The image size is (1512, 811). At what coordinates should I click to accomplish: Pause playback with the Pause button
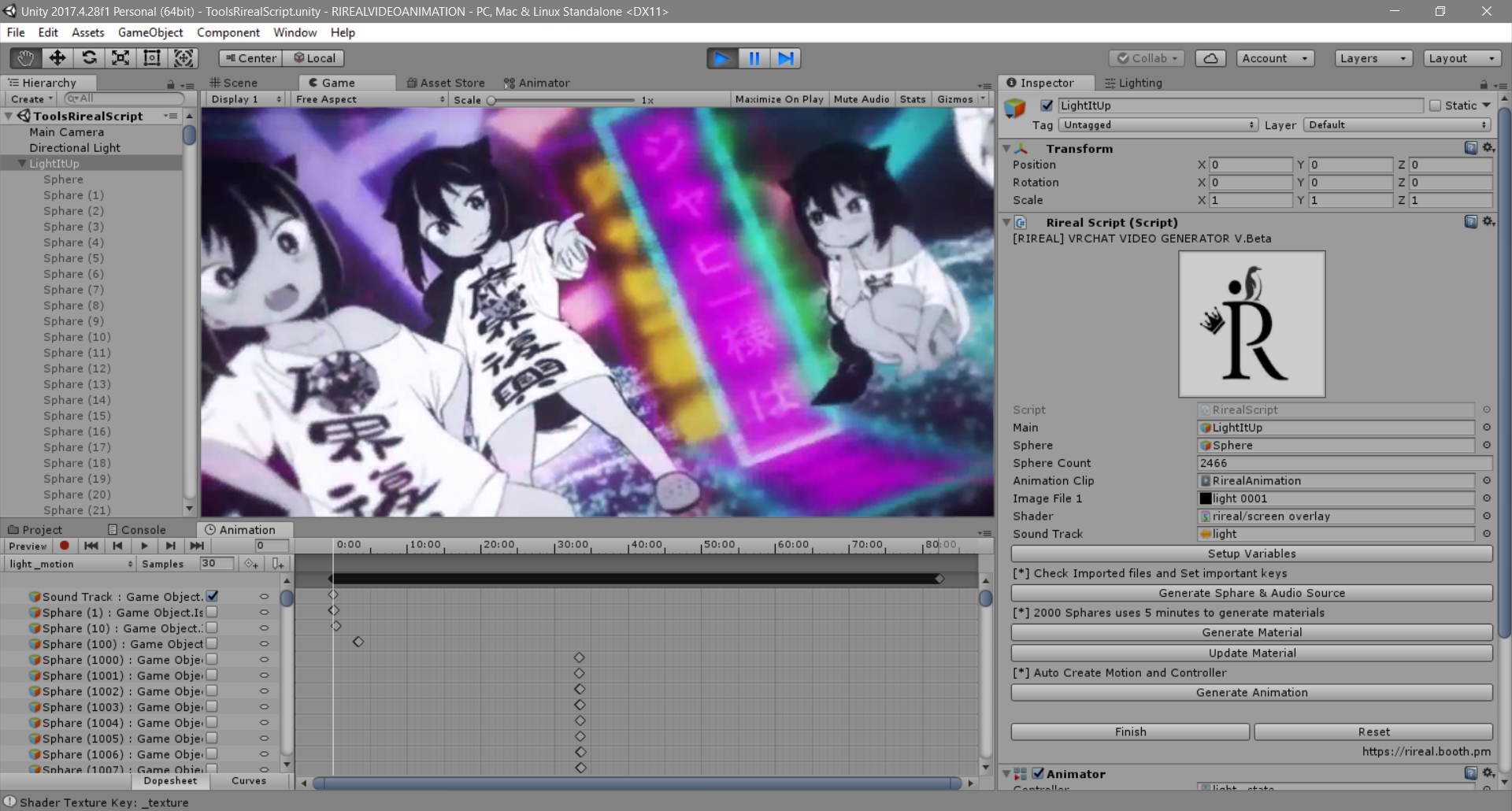click(754, 57)
